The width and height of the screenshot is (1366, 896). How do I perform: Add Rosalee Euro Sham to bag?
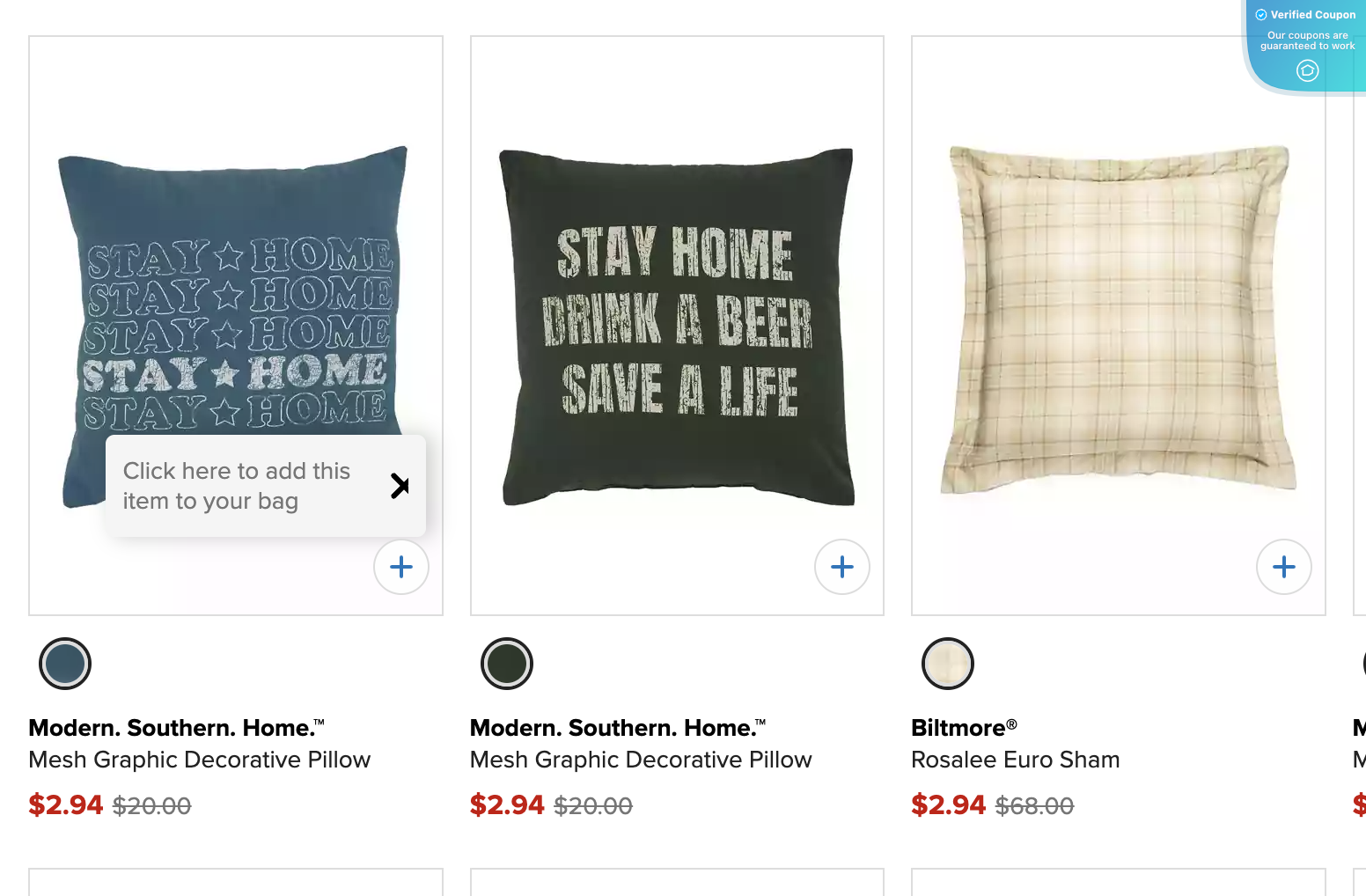tap(1284, 567)
